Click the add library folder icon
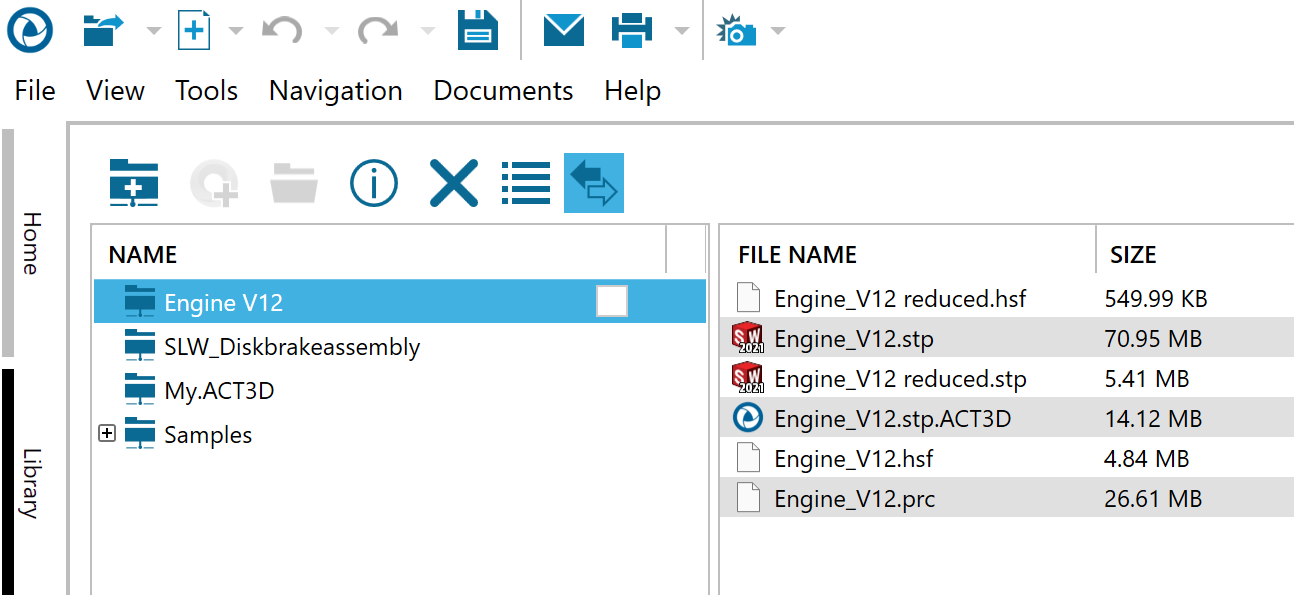The image size is (1294, 595). coord(134,183)
